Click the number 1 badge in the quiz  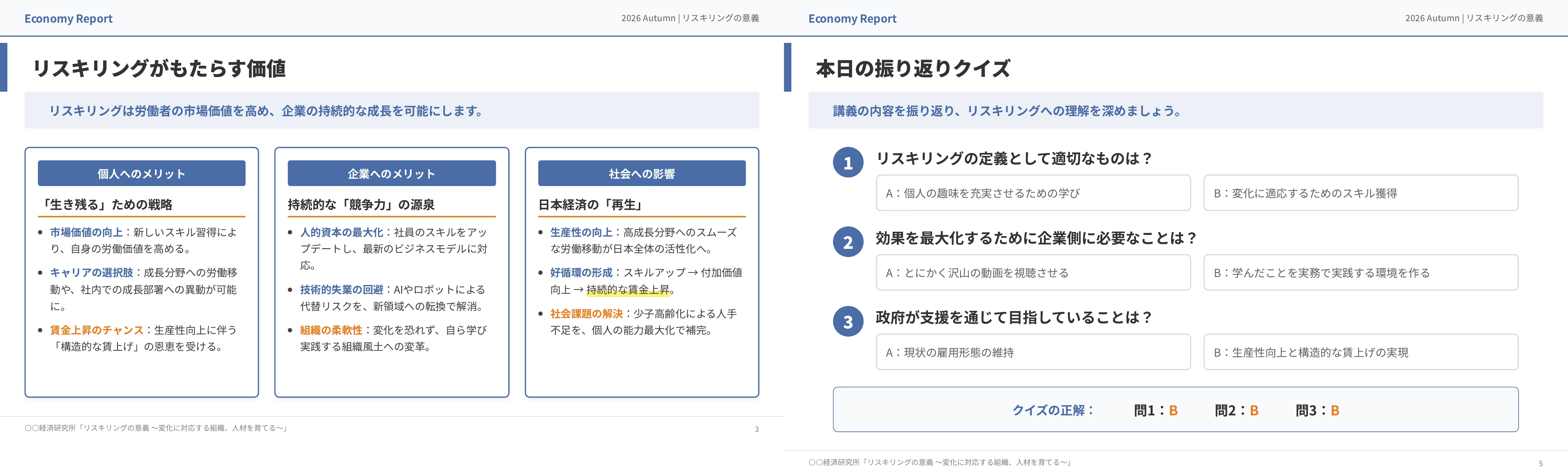[x=848, y=162]
